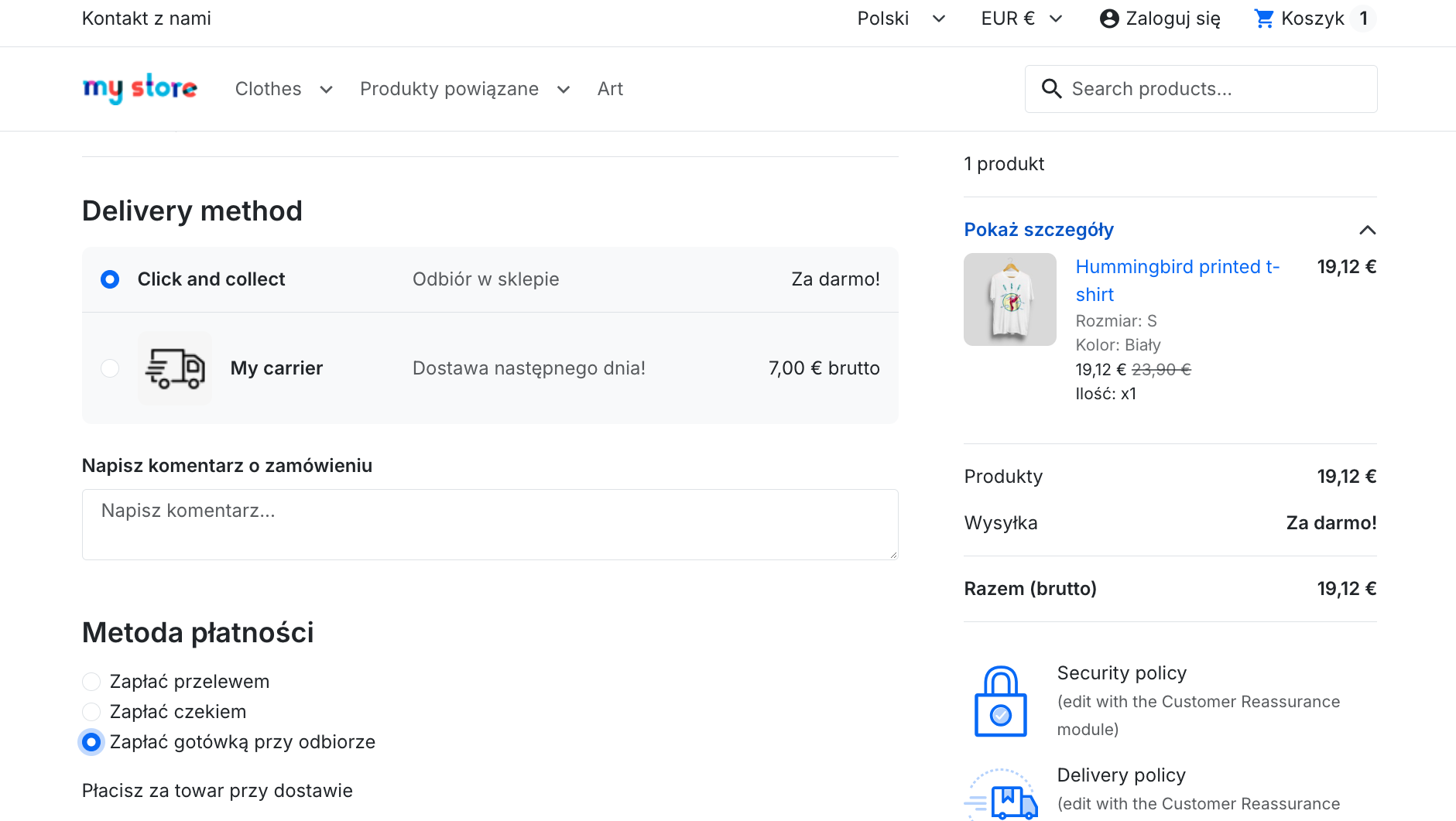Image resolution: width=1456 pixels, height=821 pixels.
Task: Click the user account icon
Action: tap(1109, 19)
